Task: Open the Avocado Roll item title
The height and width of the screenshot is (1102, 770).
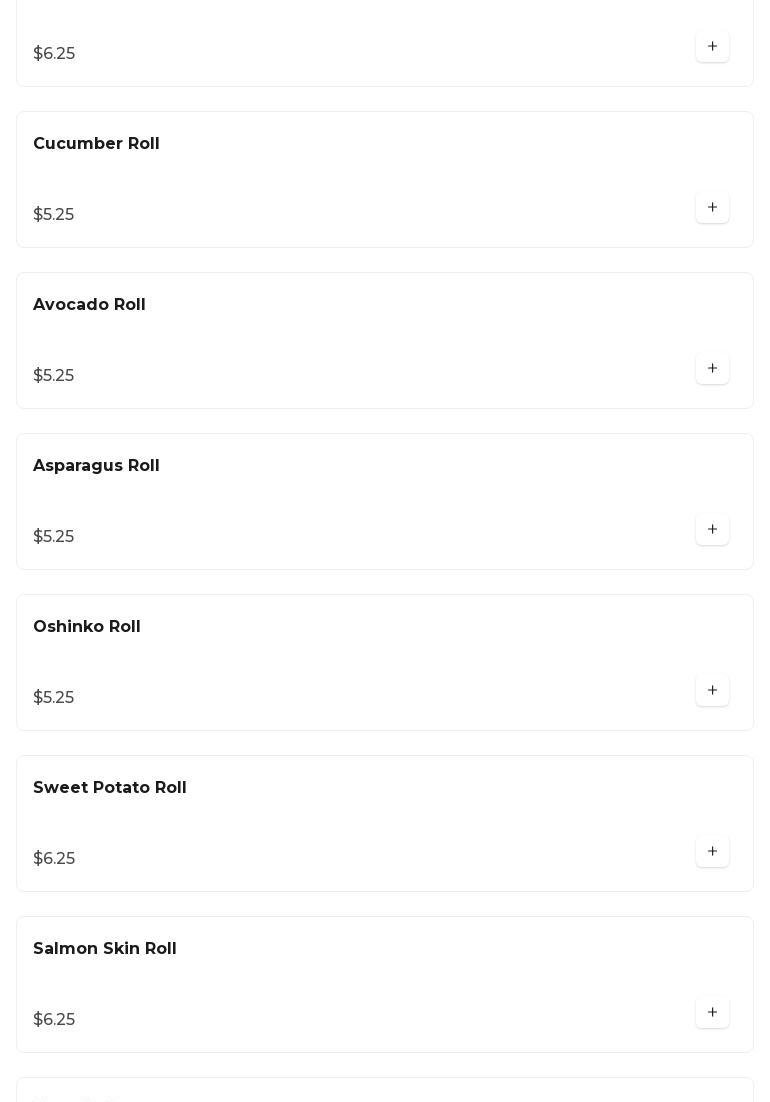Action: 89,305
